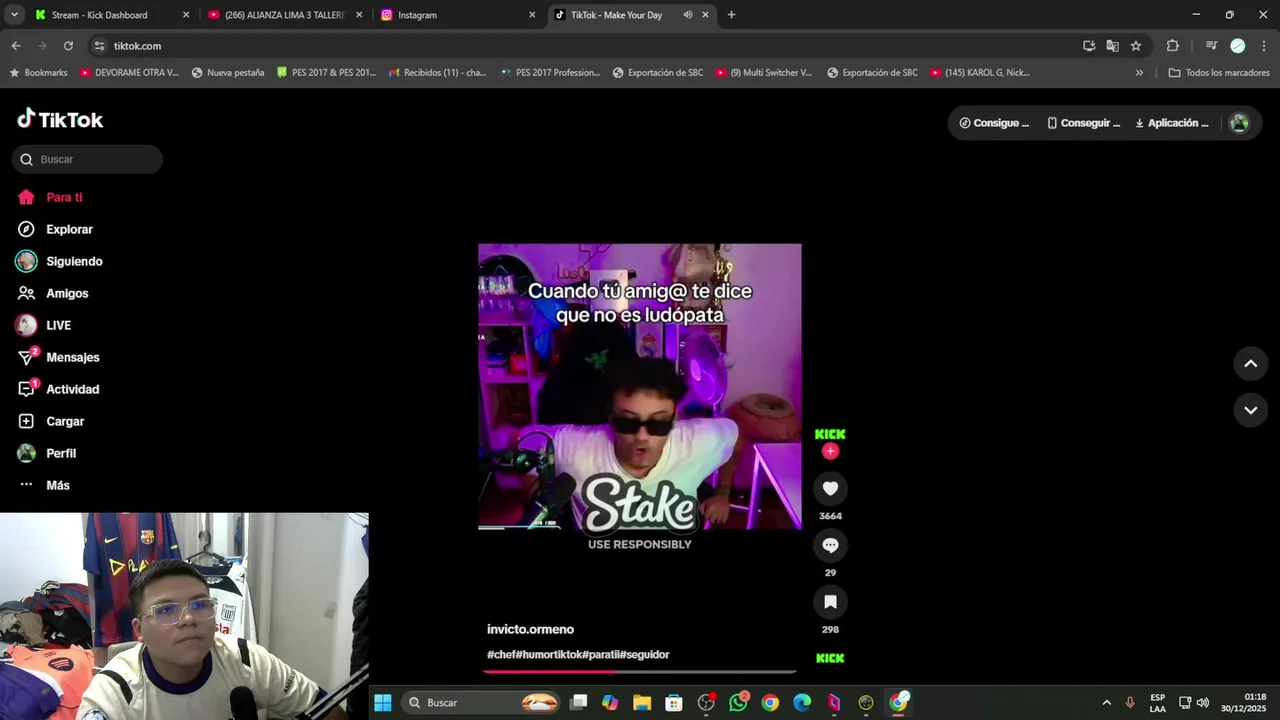Click the Aplicación download button
Screen dimensions: 1280x720
pyautogui.click(x=1172, y=123)
